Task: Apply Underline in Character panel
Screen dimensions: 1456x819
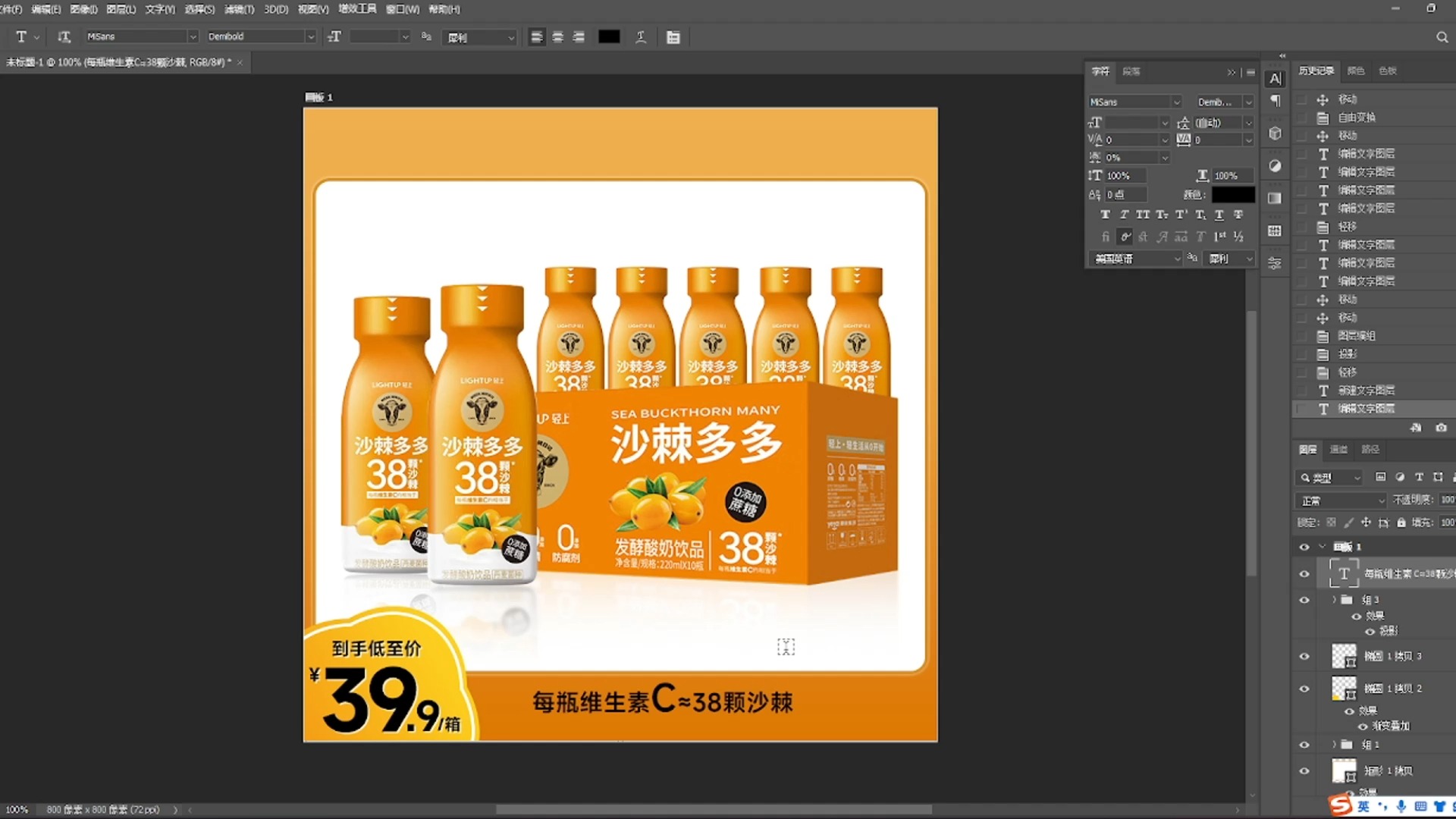Action: pyautogui.click(x=1219, y=215)
